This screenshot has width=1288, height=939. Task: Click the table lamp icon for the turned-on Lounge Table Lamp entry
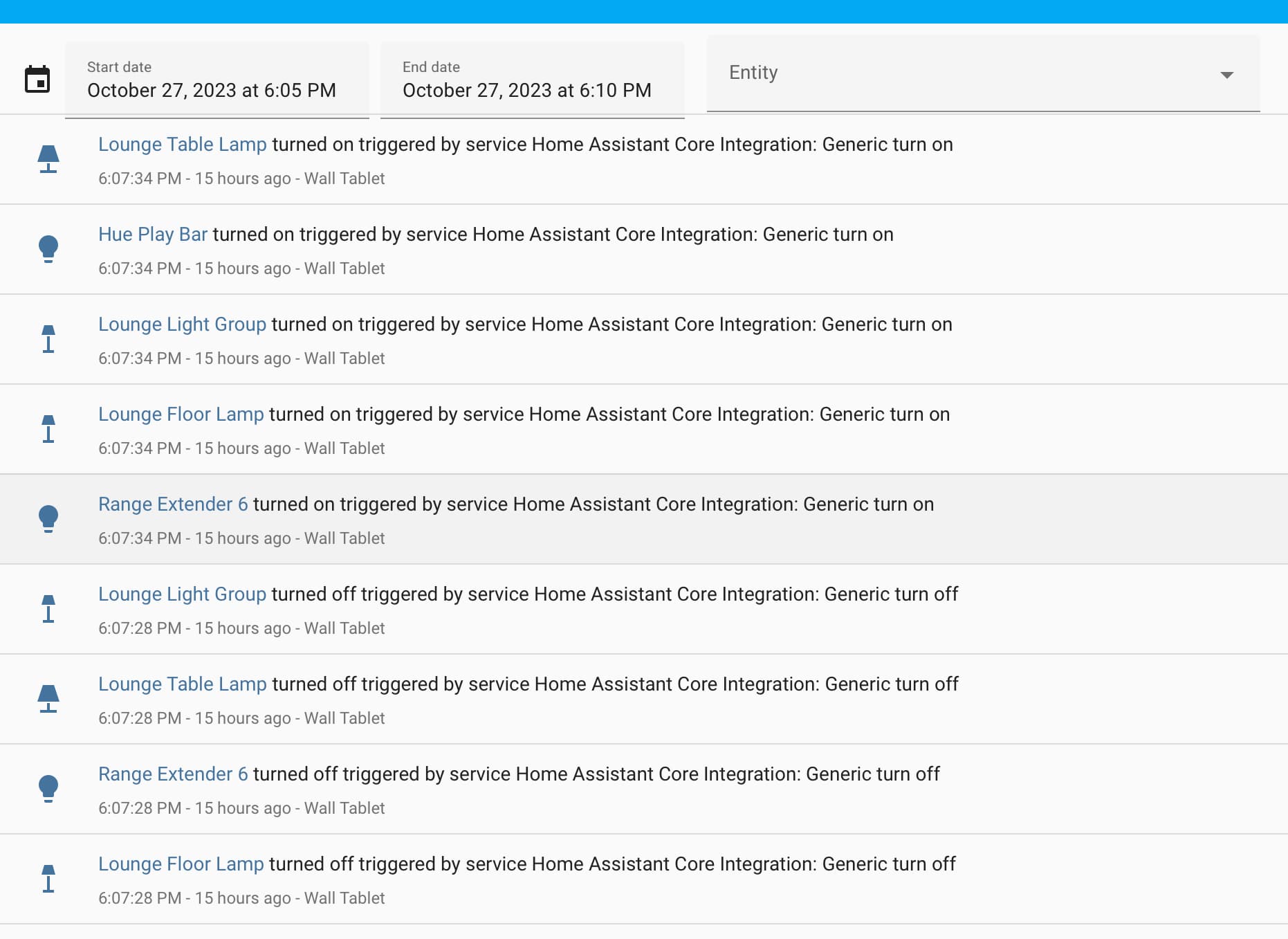click(x=48, y=159)
